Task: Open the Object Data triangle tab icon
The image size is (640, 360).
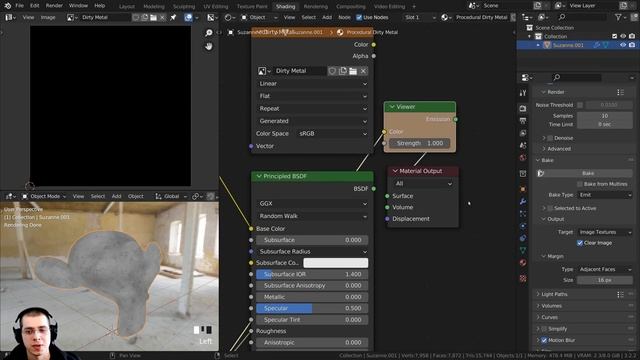Action: (x=523, y=250)
